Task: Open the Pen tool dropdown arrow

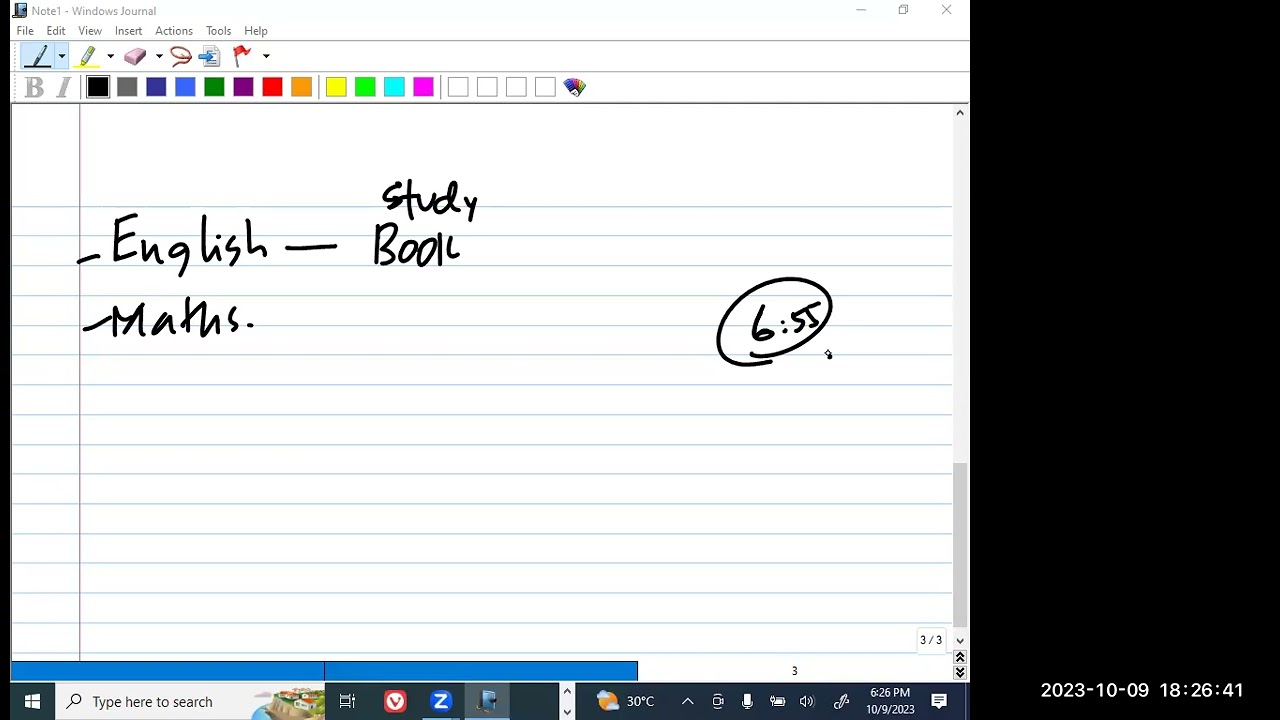Action: coord(61,56)
